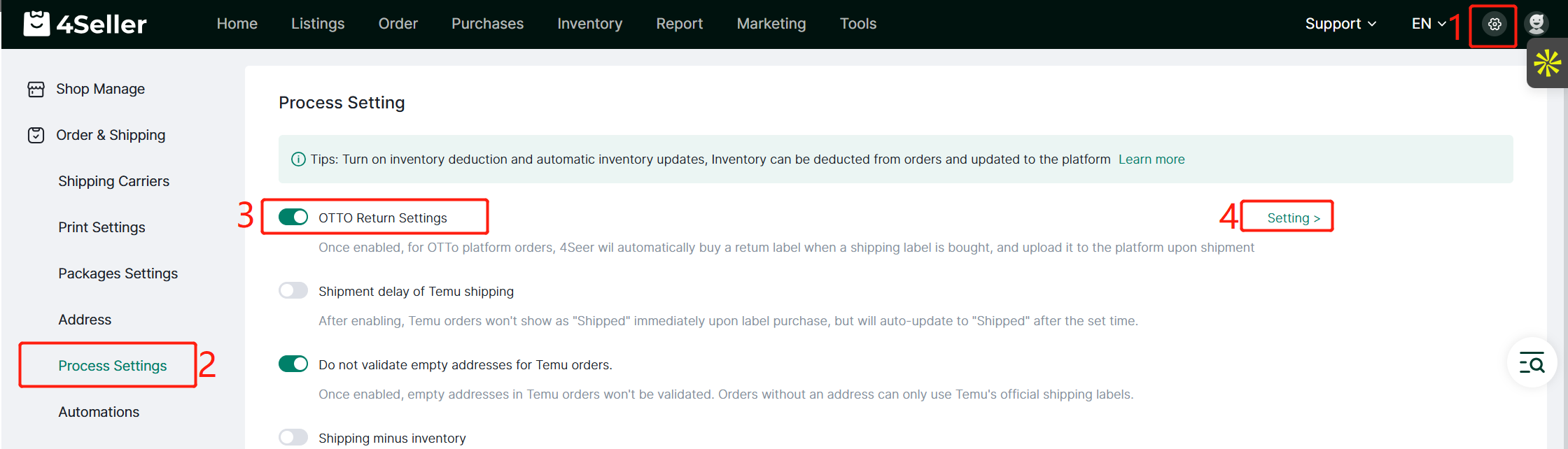Expand the Support dropdown menu

click(1340, 24)
